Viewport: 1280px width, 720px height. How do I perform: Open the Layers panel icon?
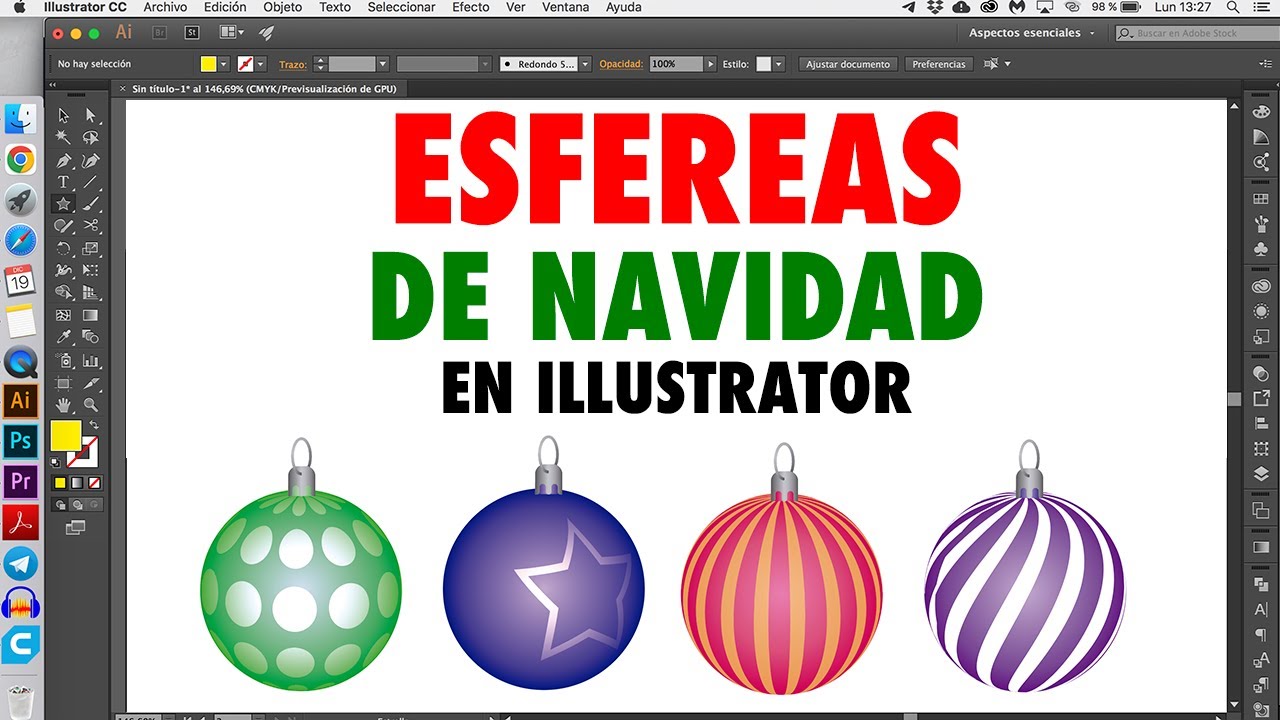click(x=1261, y=475)
